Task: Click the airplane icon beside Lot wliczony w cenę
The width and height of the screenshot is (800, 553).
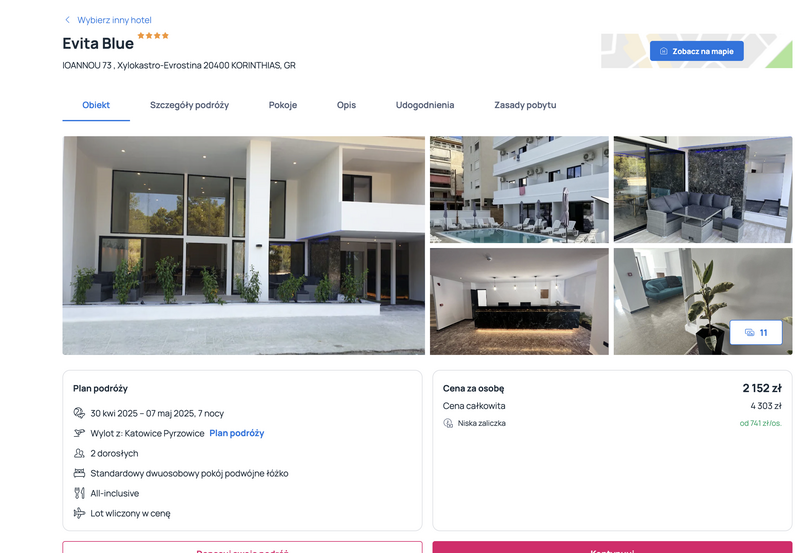Action: [79, 513]
